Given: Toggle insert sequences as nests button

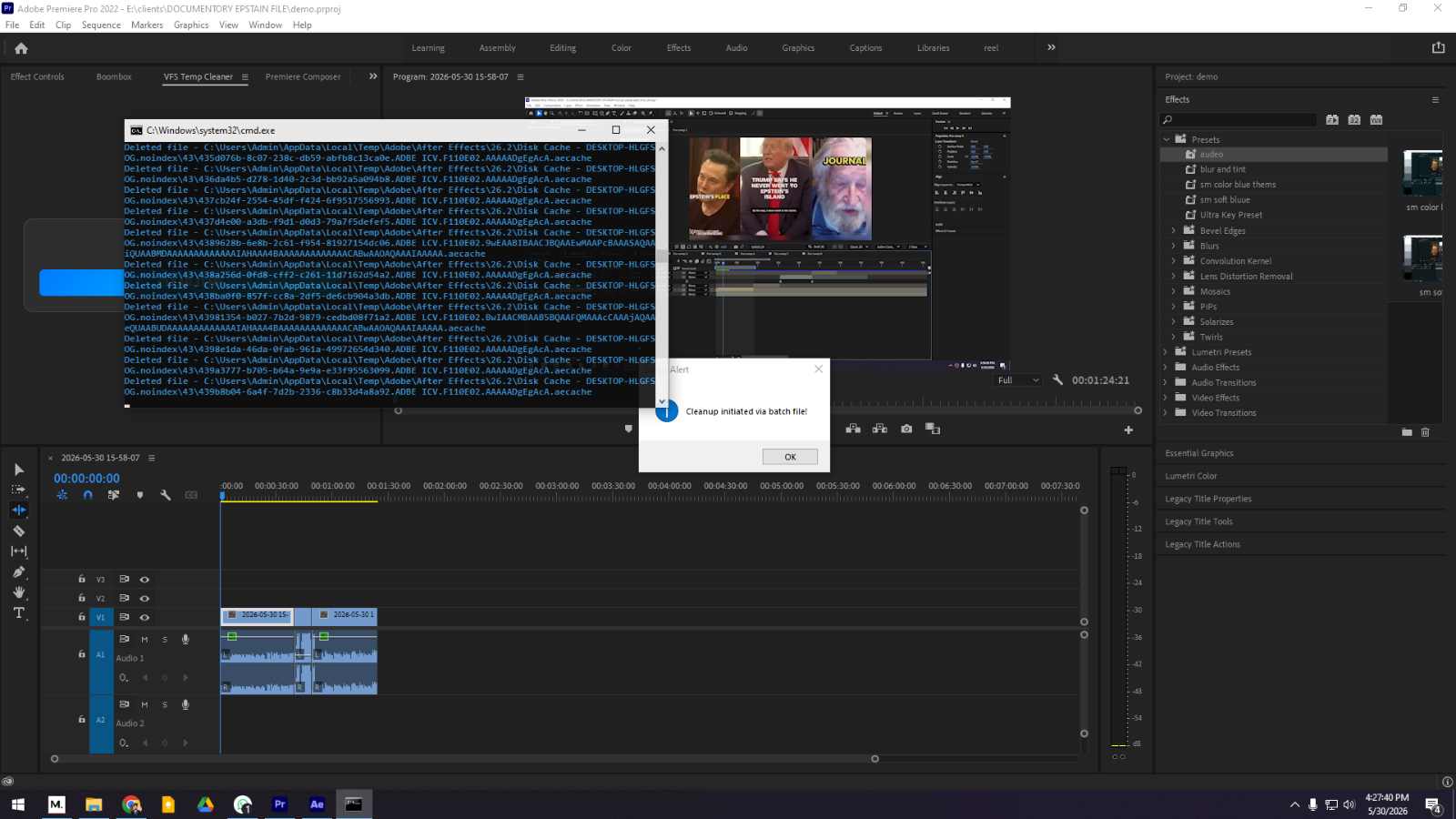Looking at the screenshot, I should (62, 495).
